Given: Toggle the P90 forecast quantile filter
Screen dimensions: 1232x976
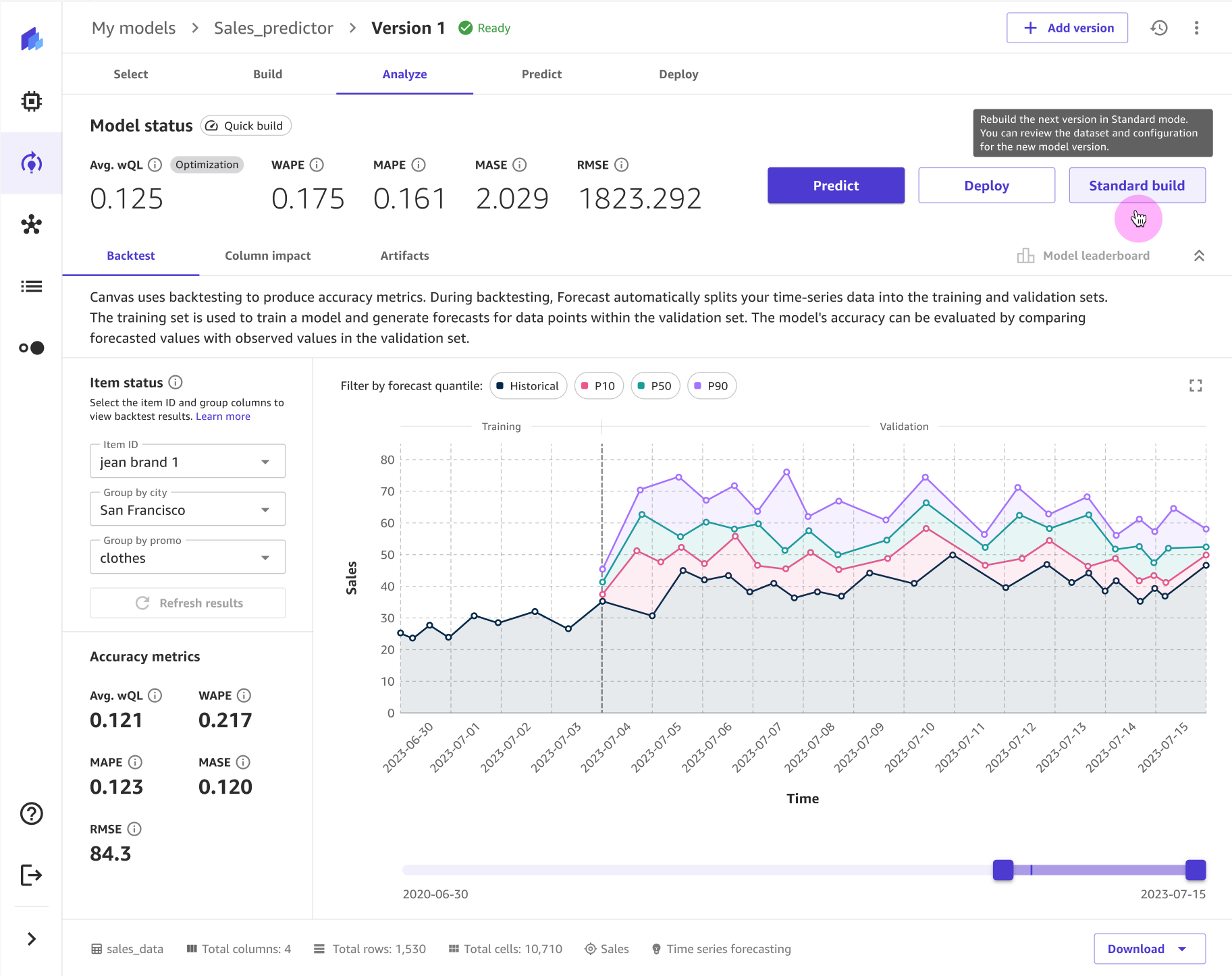Looking at the screenshot, I should pos(712,385).
